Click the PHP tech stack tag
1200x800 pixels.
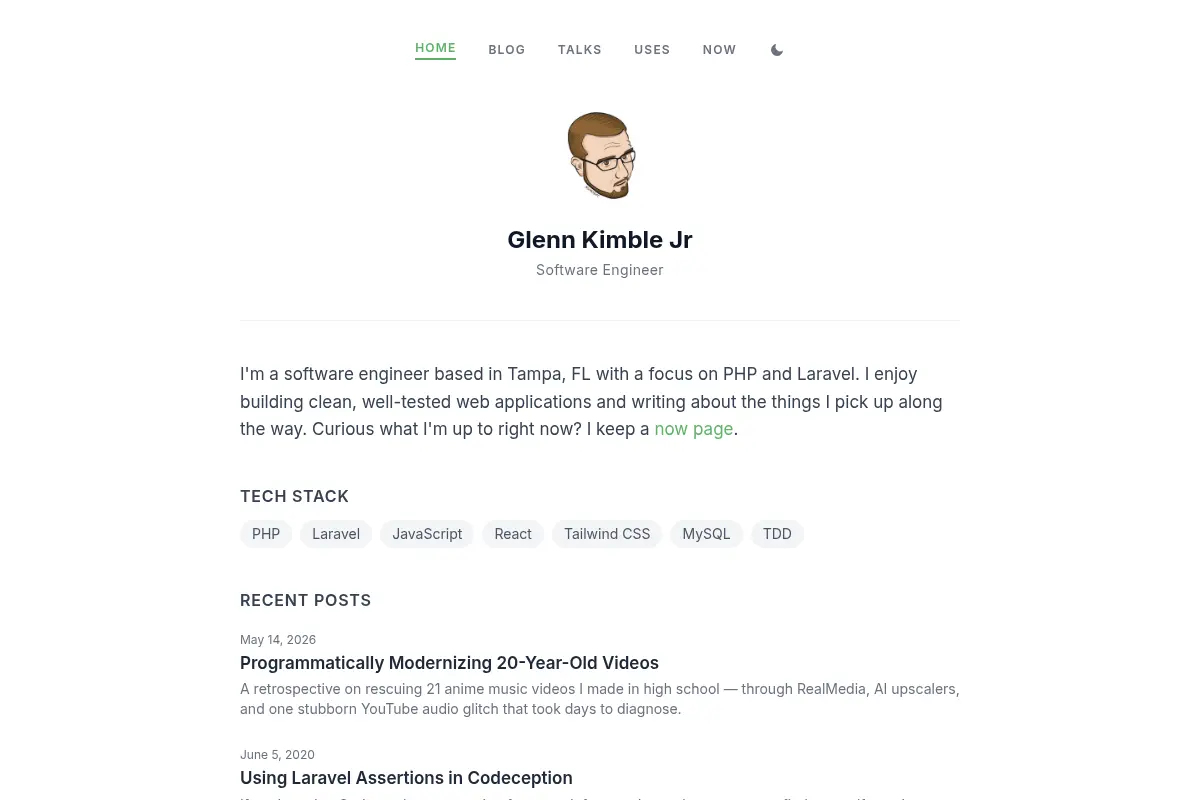[x=266, y=534]
